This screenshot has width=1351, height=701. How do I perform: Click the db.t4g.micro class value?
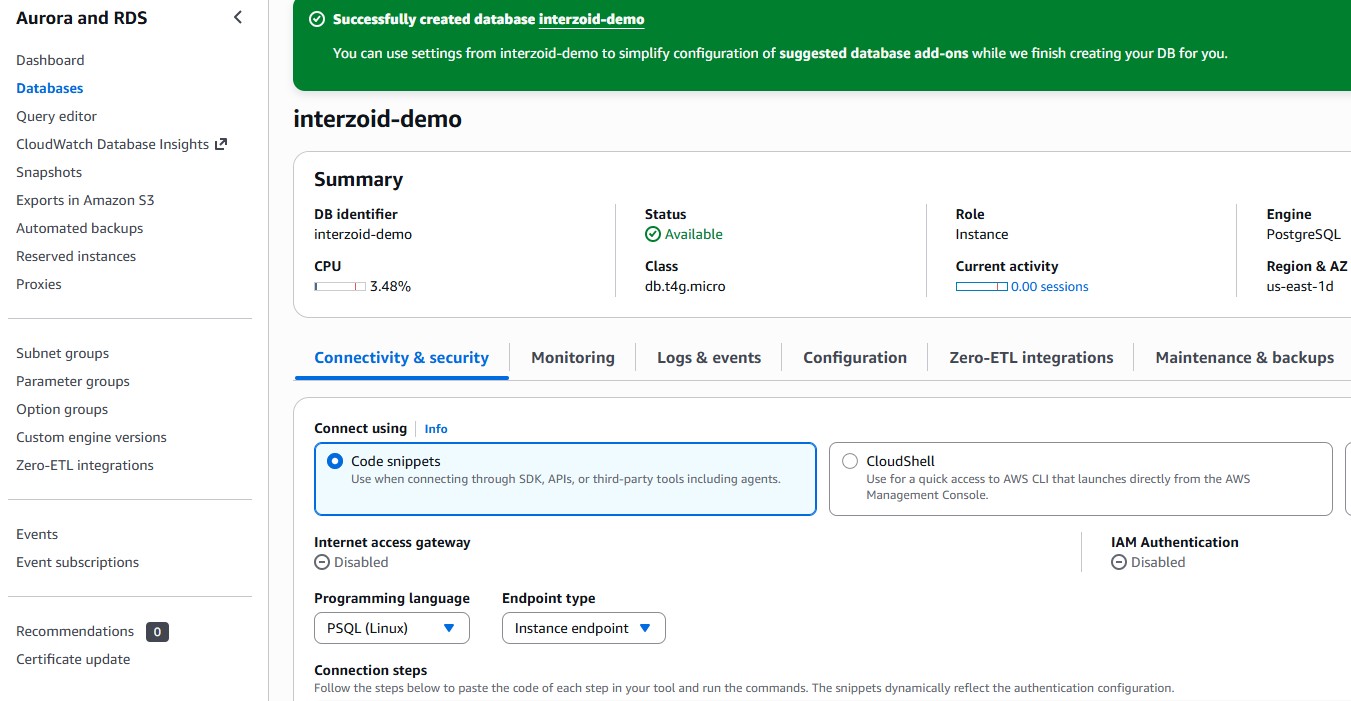pos(685,286)
